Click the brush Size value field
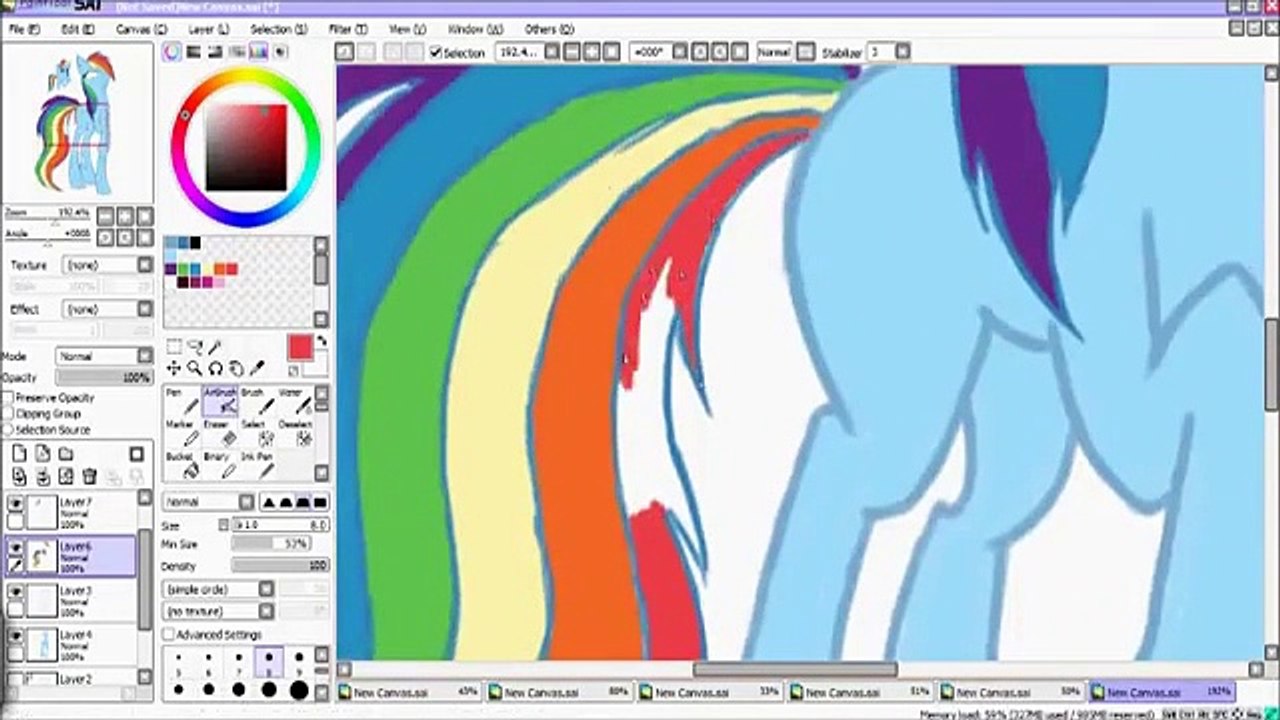 [x=281, y=525]
